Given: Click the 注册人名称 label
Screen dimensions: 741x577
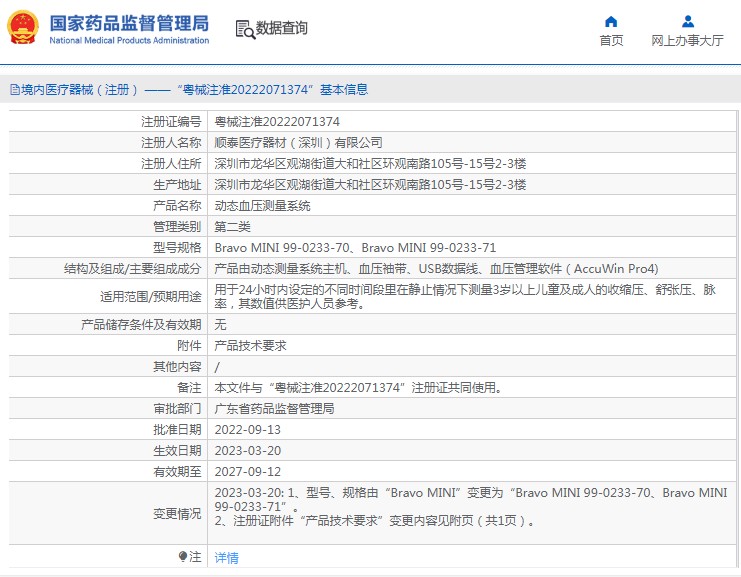Looking at the screenshot, I should click(x=171, y=143).
